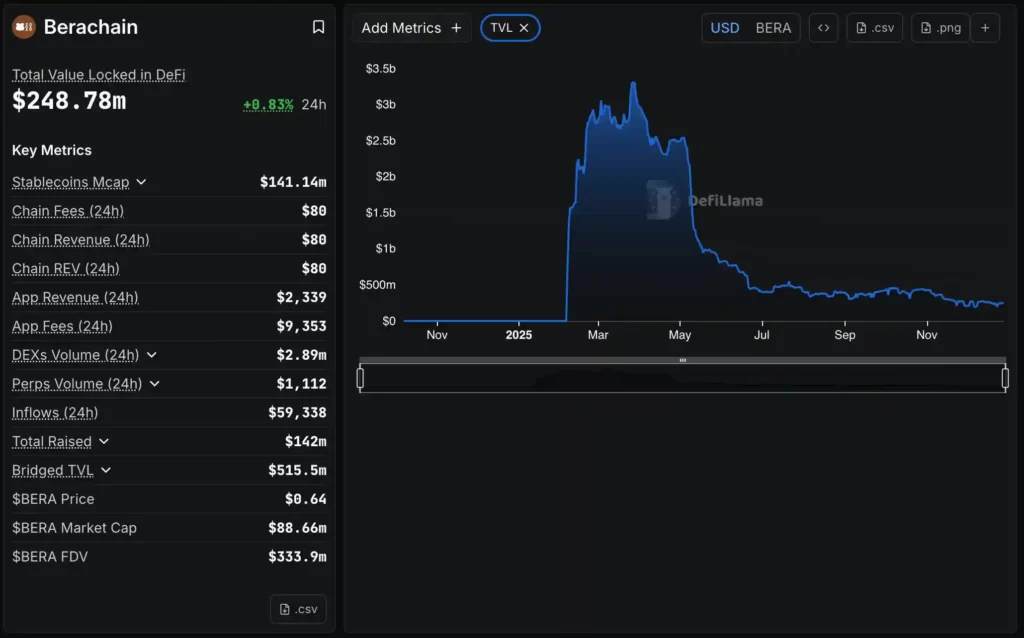Click the plus icon beside .png
Screen dimensions: 1024x638
click(x=984, y=28)
